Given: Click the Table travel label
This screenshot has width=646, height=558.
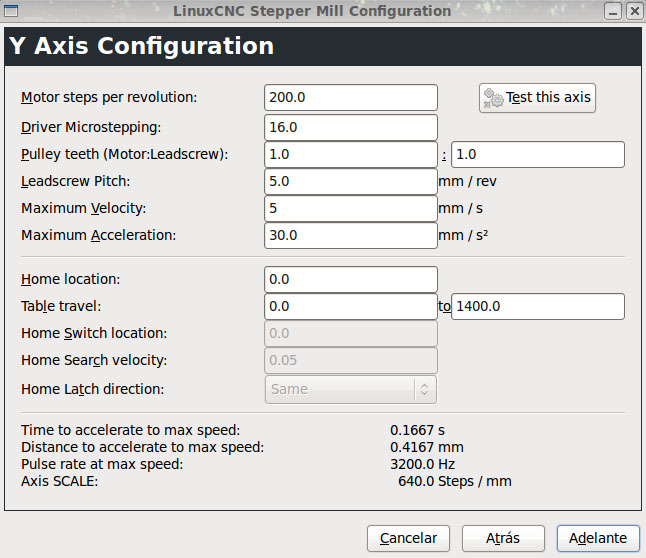Looking at the screenshot, I should click(61, 307).
